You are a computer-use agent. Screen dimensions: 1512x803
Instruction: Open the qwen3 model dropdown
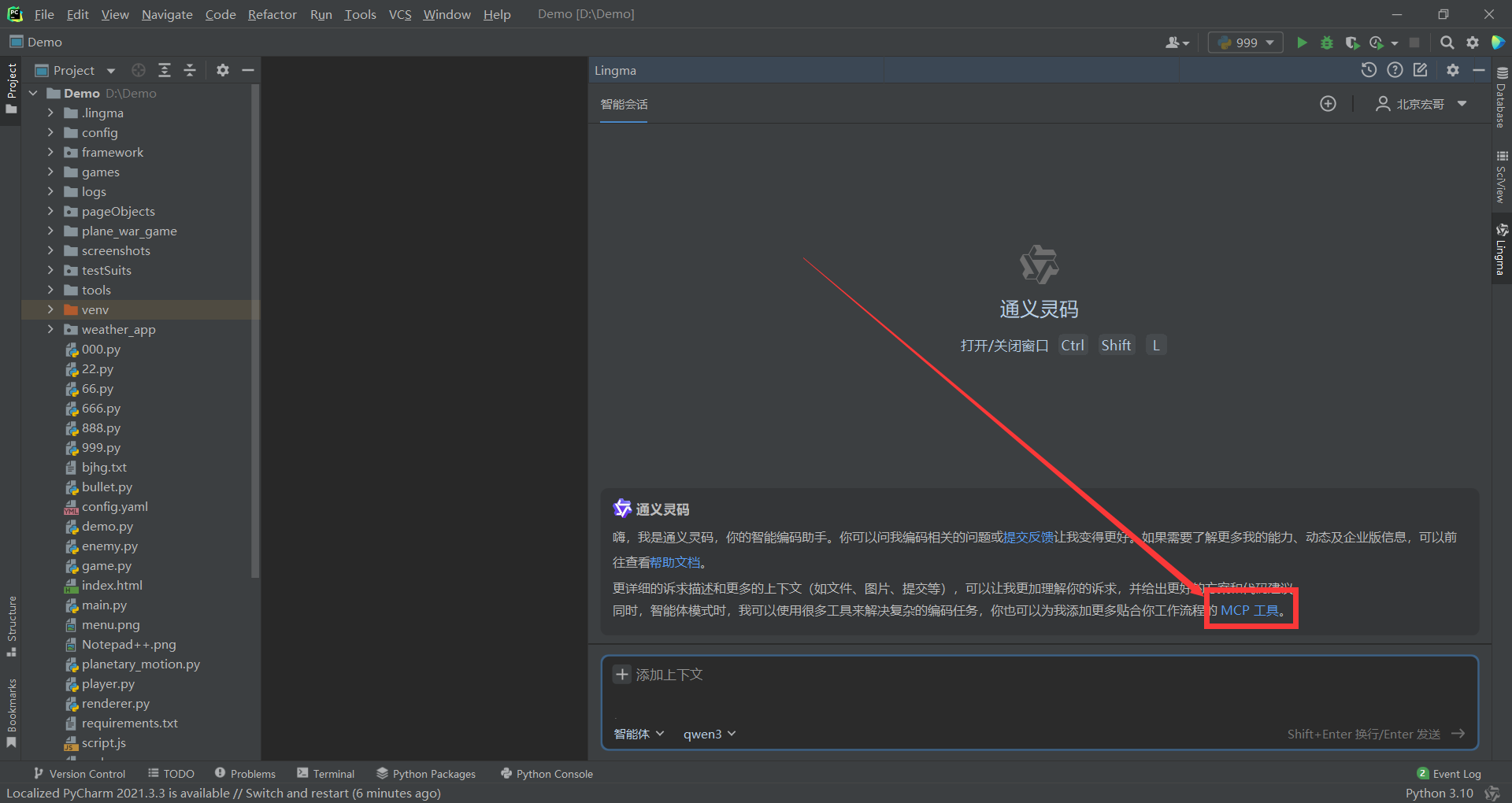(x=710, y=734)
